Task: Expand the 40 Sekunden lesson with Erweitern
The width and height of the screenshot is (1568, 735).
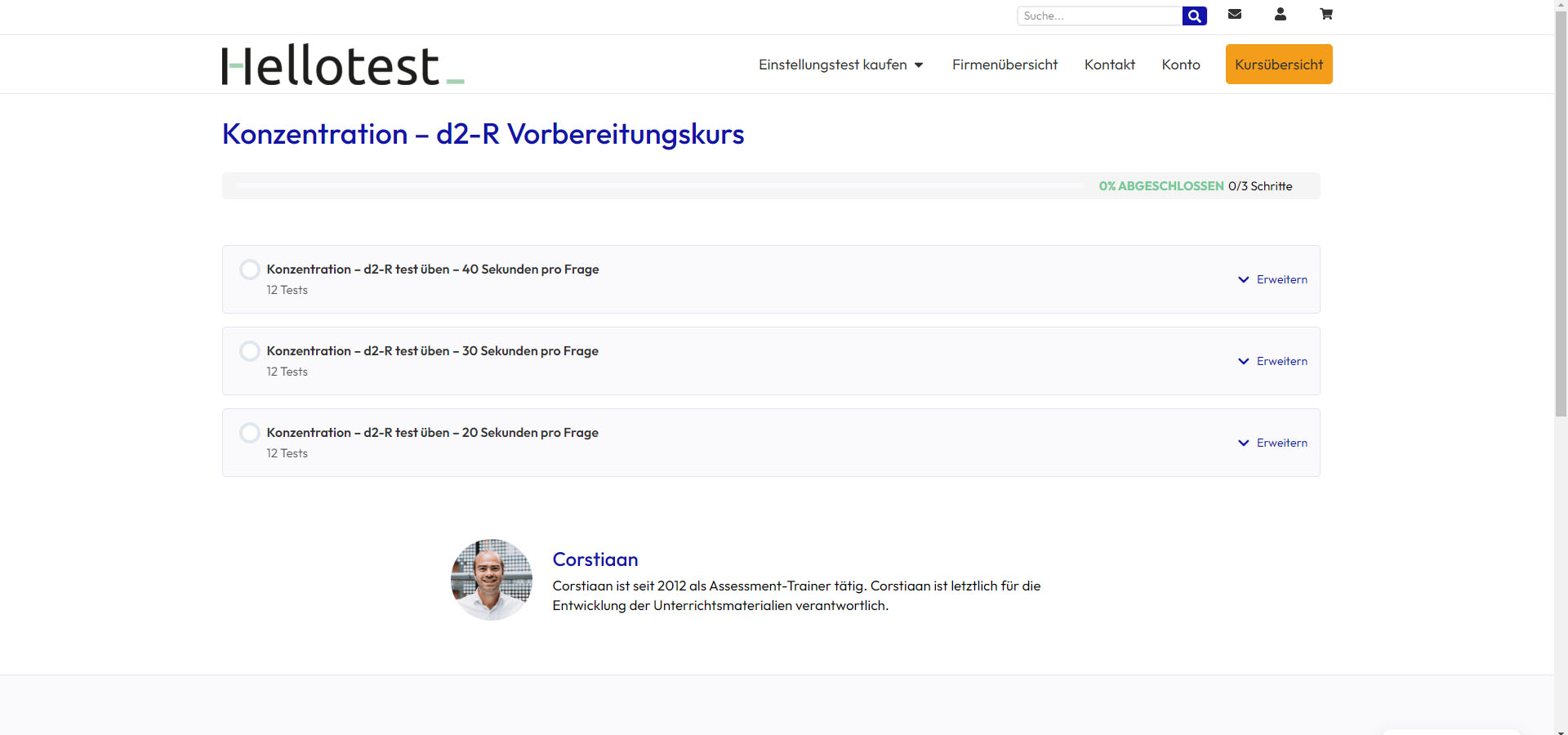Action: click(1272, 279)
